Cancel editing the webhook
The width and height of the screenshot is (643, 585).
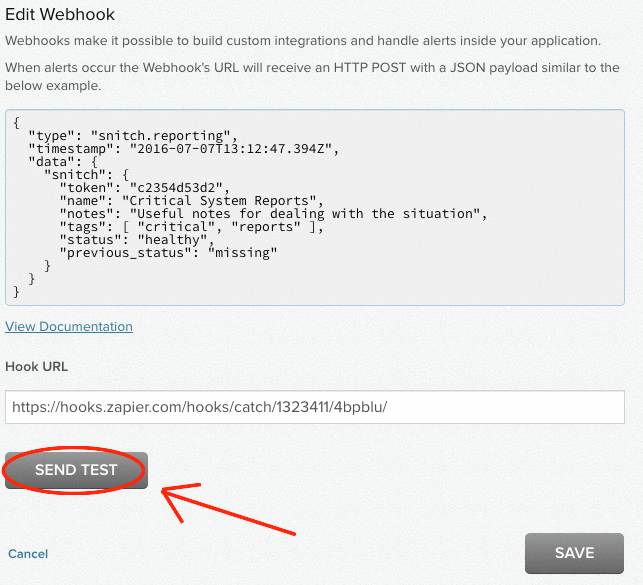[x=28, y=554]
